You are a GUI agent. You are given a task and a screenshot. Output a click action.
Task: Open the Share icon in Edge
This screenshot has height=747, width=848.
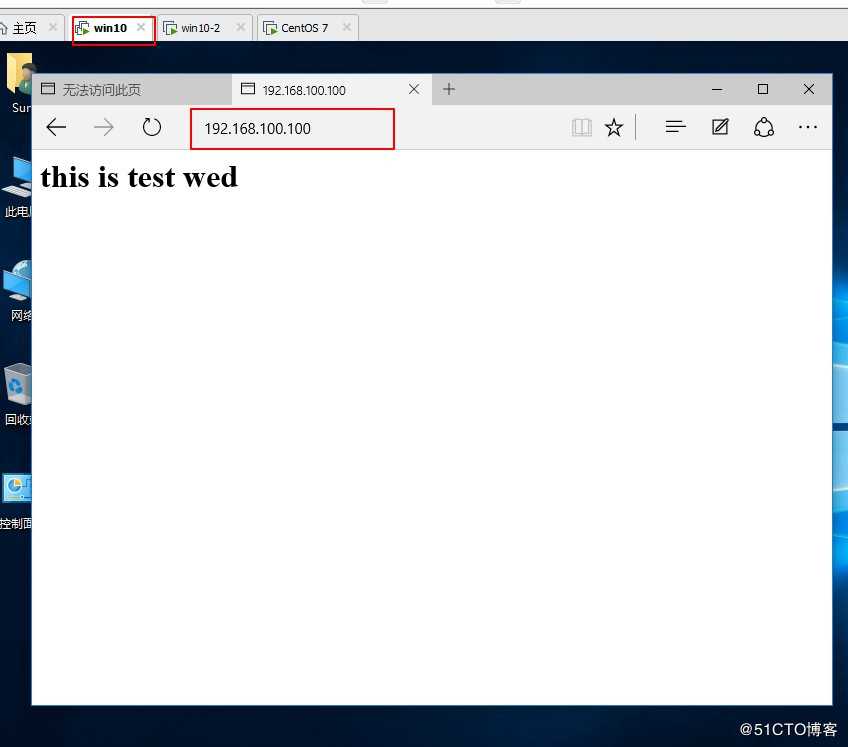(x=764, y=128)
